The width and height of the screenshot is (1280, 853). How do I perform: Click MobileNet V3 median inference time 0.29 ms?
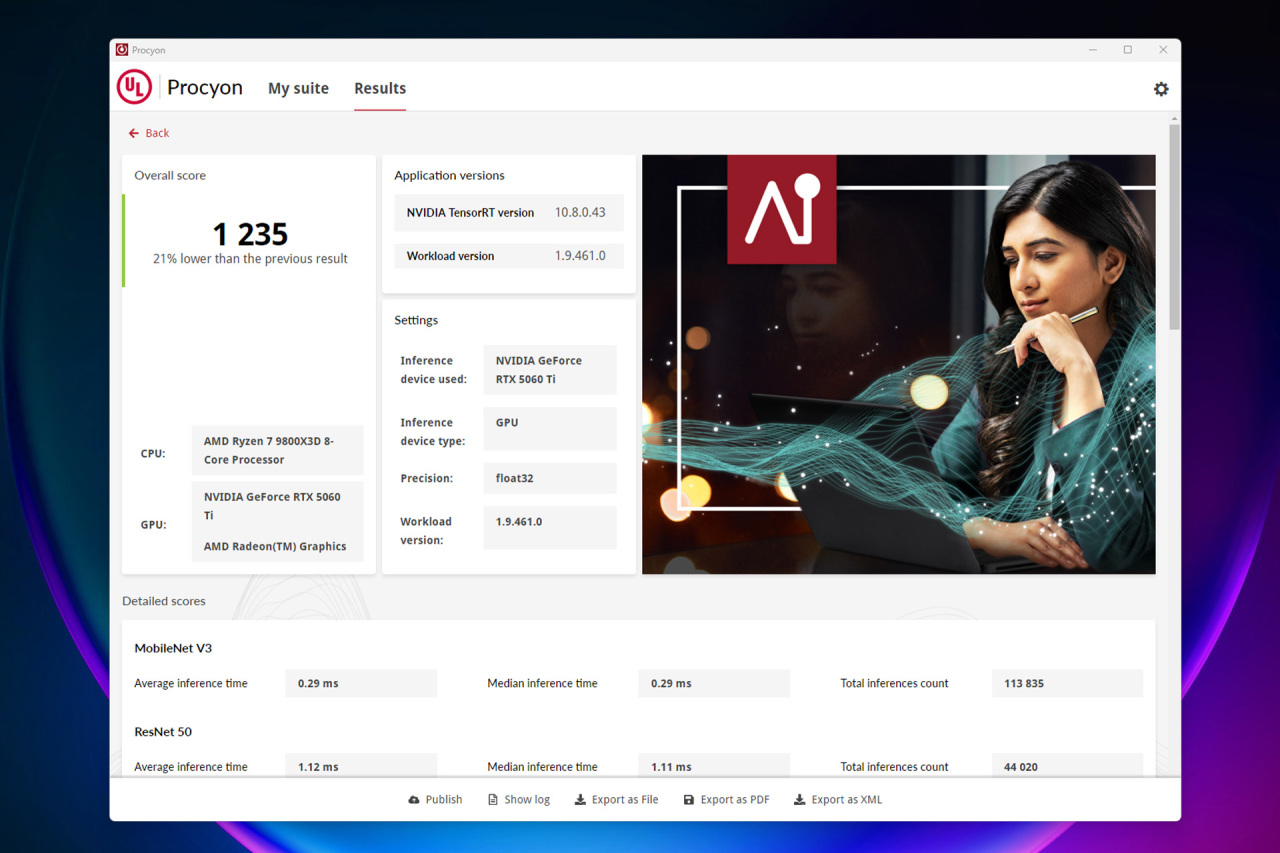coord(714,684)
